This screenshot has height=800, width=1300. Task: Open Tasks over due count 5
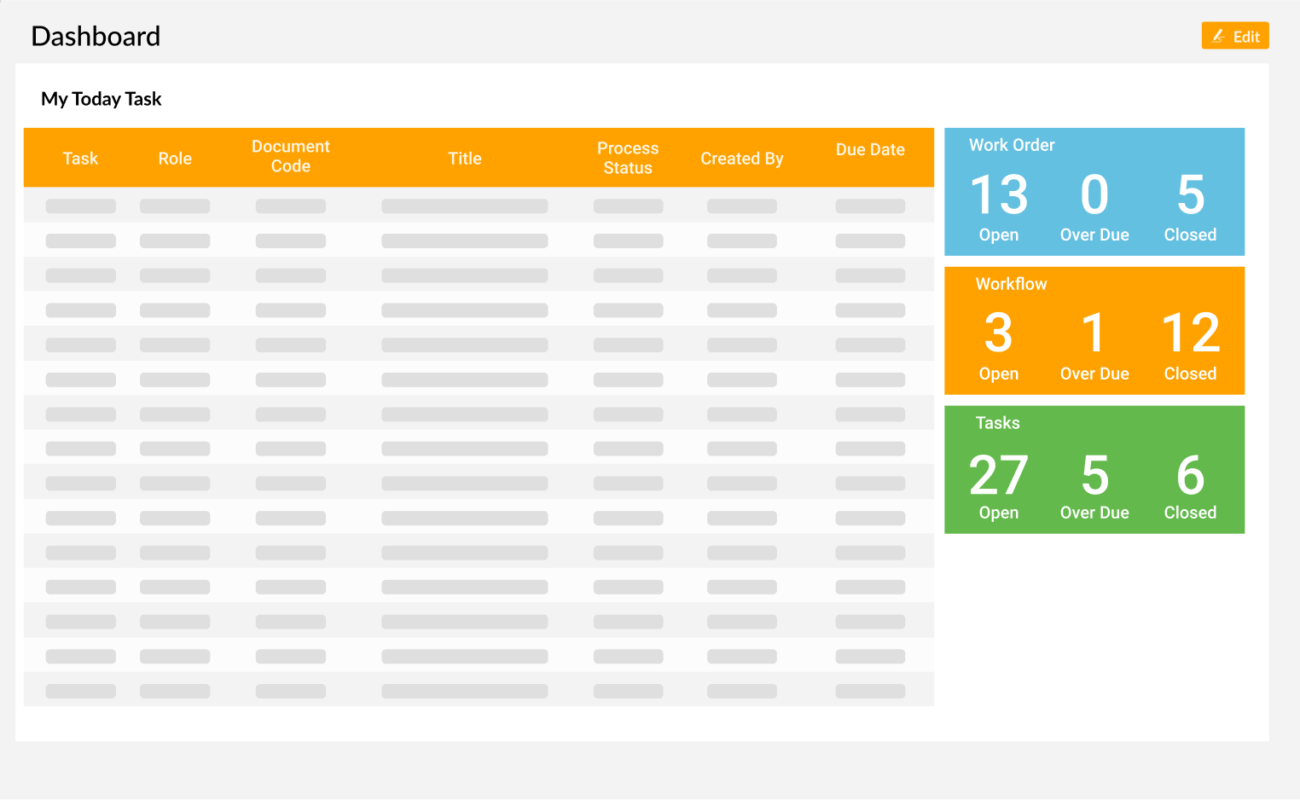coord(1094,475)
